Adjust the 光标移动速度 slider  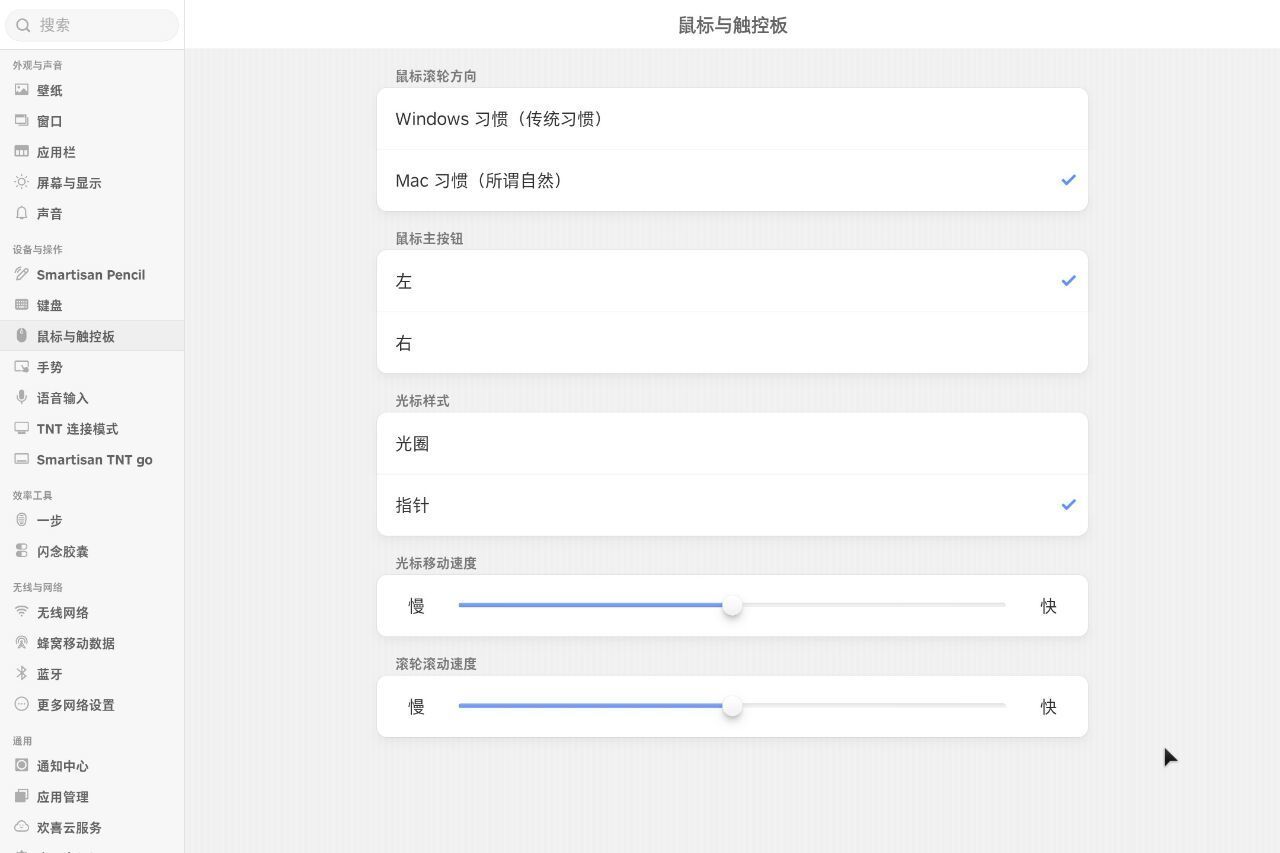coord(732,605)
